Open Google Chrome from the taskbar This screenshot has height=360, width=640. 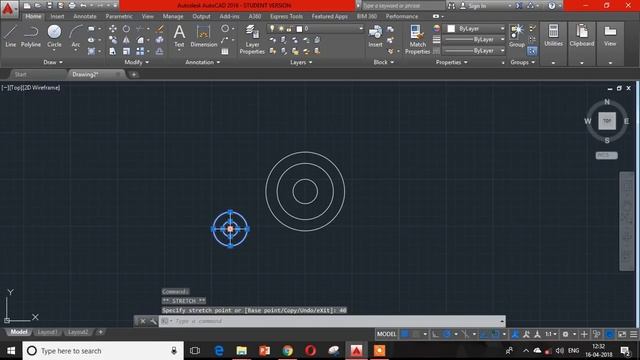coord(287,351)
